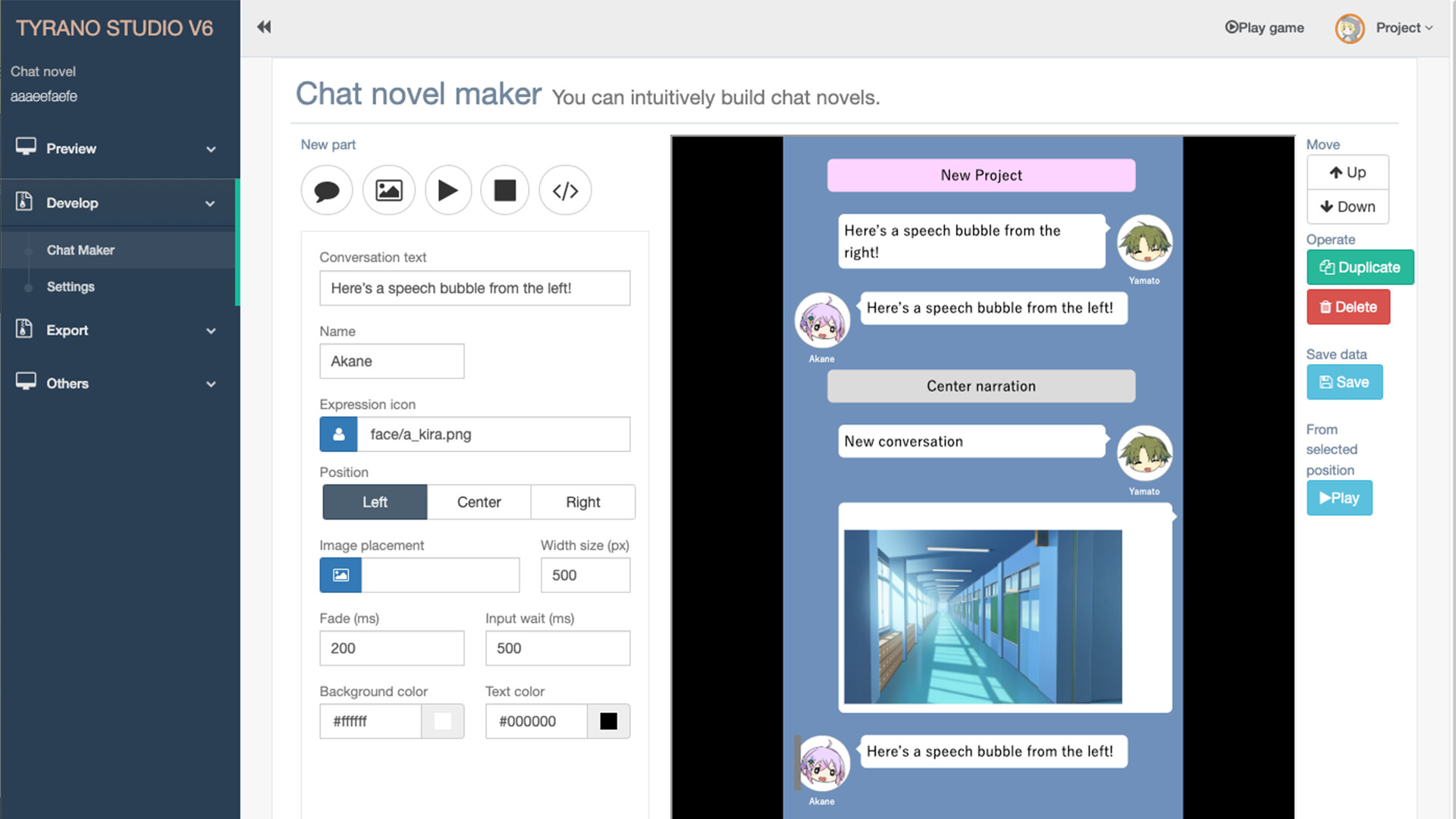Click the play part icon

pyautogui.click(x=448, y=190)
